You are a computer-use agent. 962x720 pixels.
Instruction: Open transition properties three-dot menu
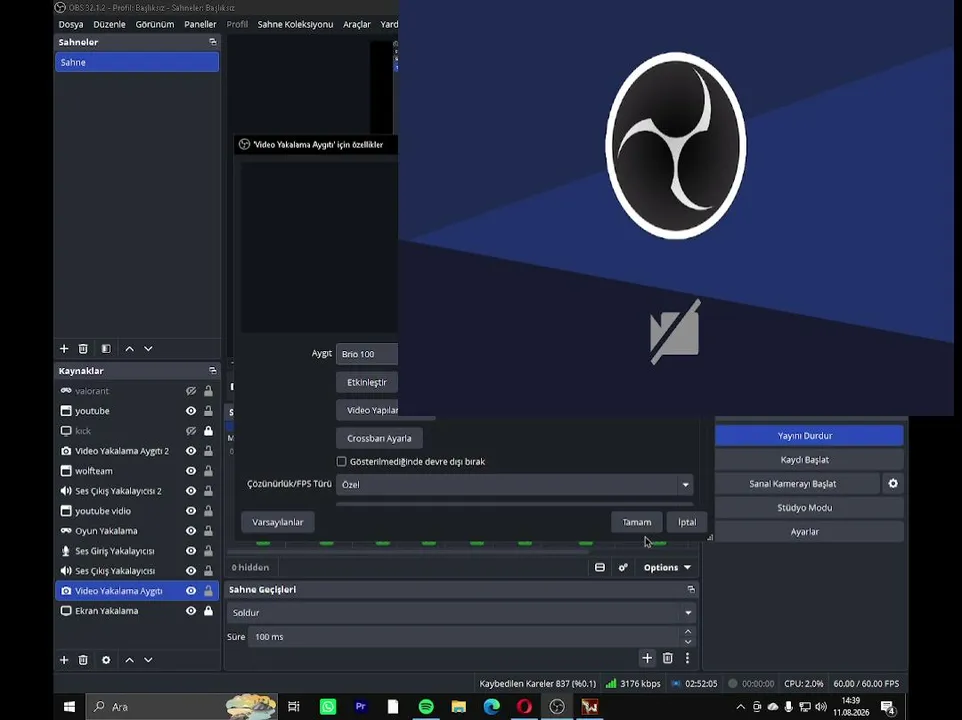click(x=687, y=658)
